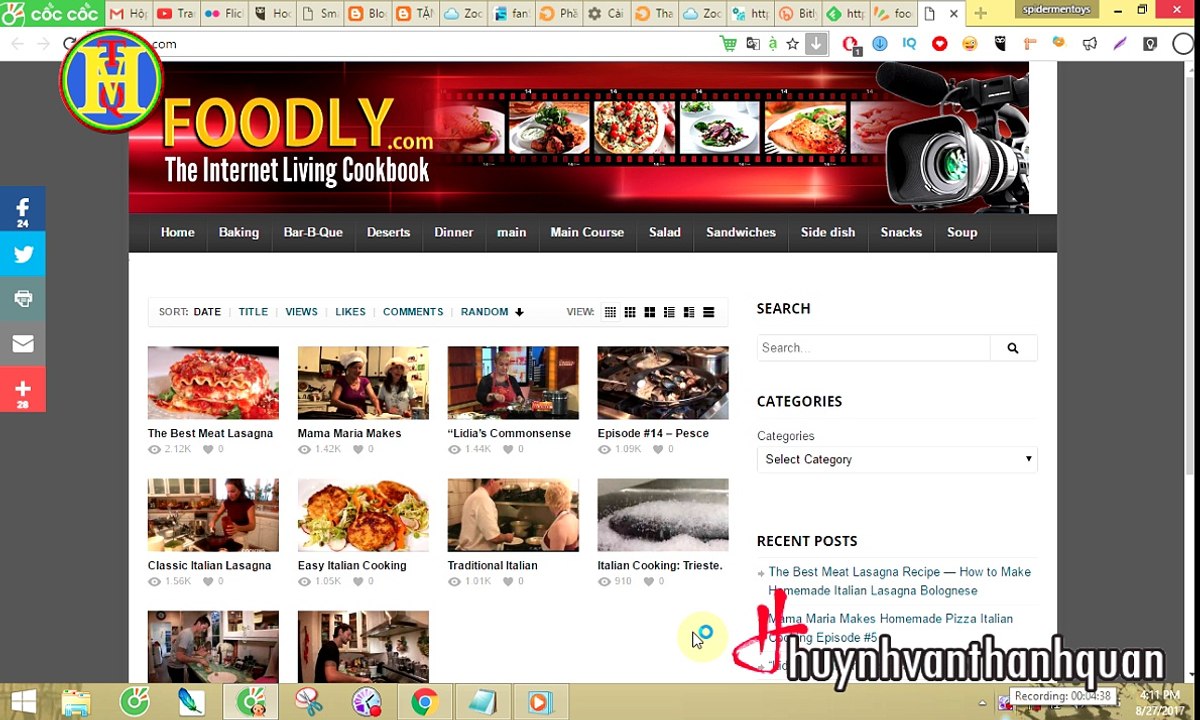1200x720 pixels.
Task: Close the current blank browser tab
Action: click(953, 14)
